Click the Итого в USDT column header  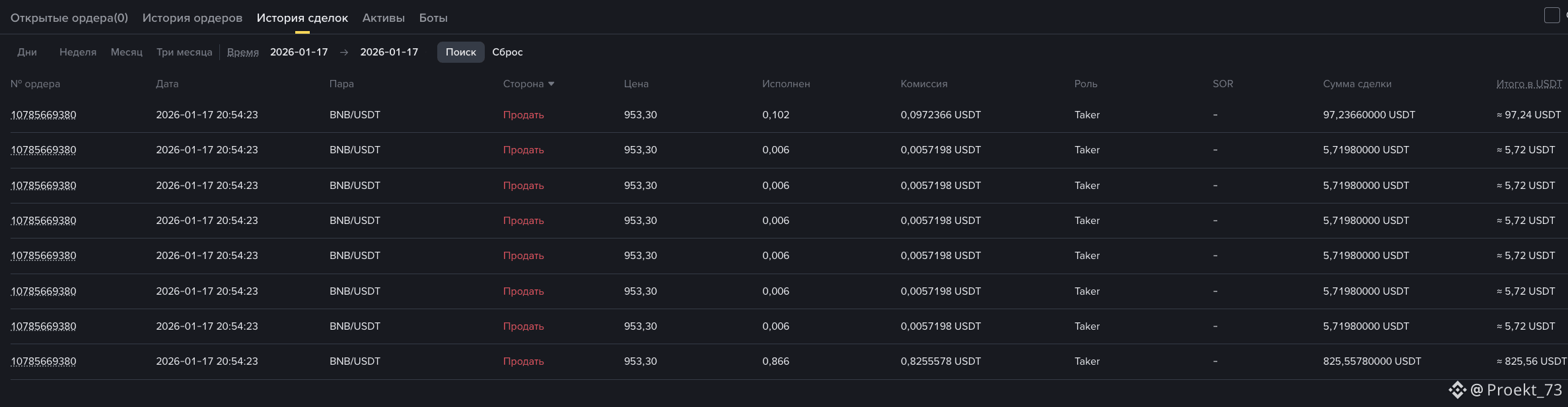click(x=1529, y=84)
